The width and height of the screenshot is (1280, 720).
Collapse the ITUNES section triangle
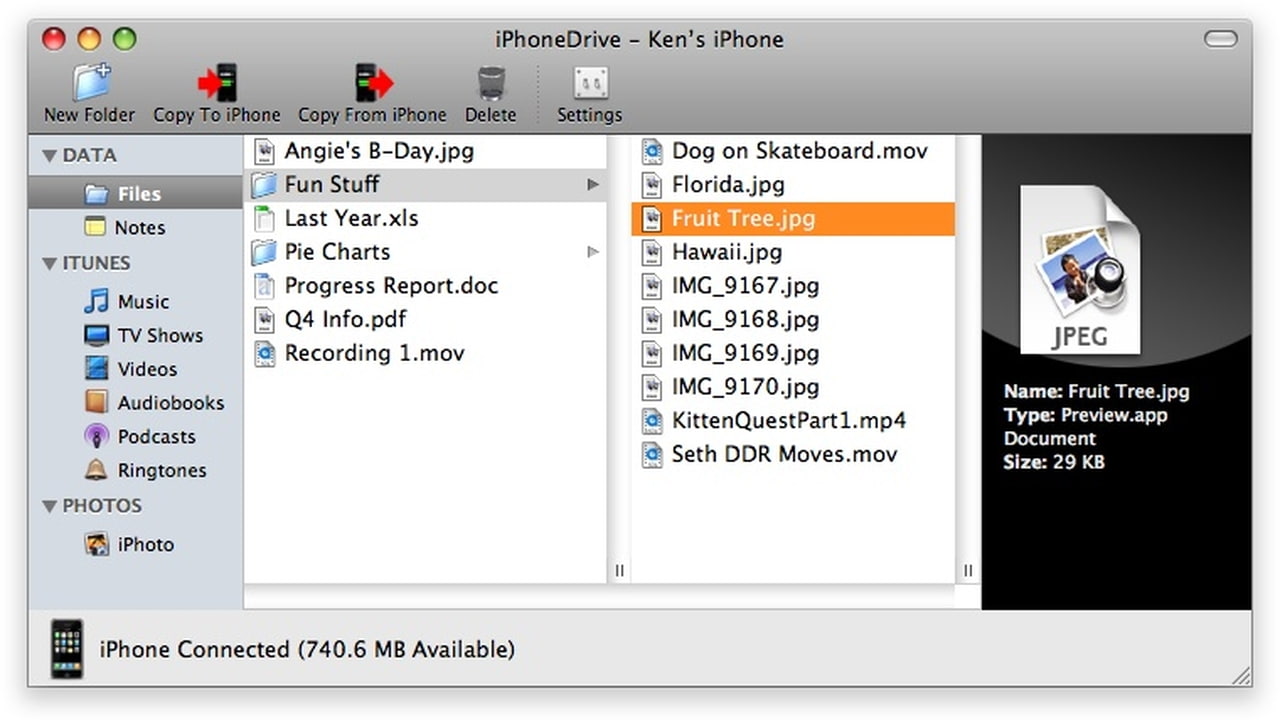click(x=49, y=264)
